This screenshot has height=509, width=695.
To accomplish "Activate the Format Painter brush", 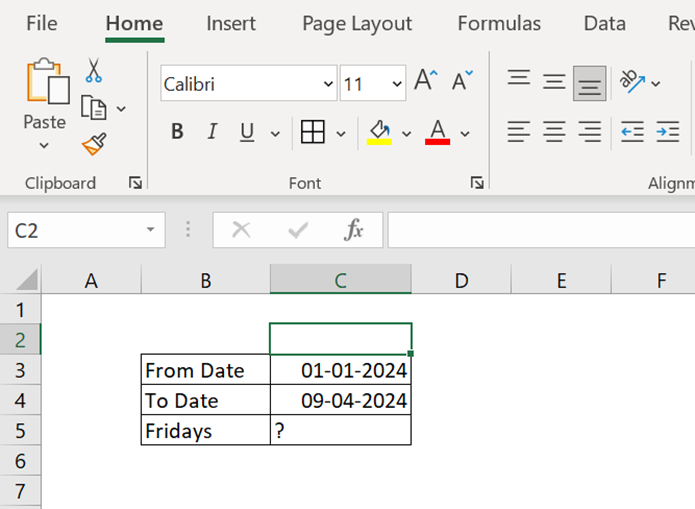I will point(94,144).
